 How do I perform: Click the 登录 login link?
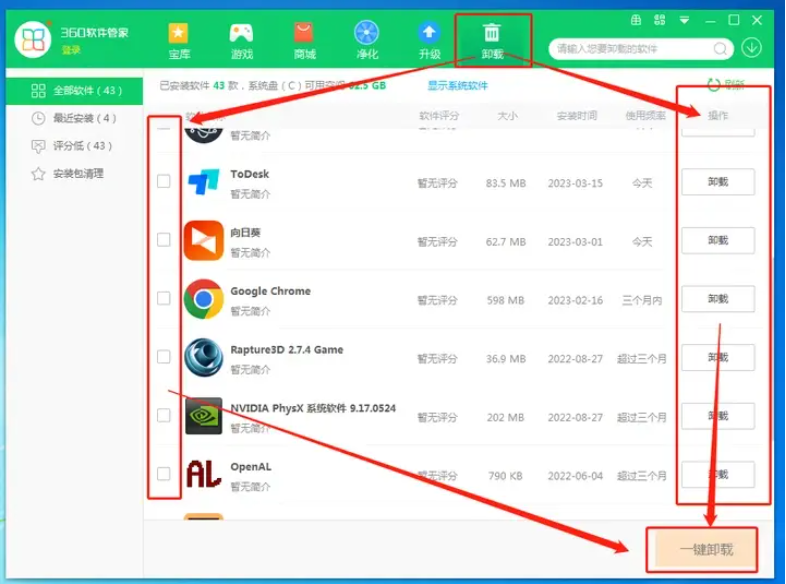(x=71, y=50)
